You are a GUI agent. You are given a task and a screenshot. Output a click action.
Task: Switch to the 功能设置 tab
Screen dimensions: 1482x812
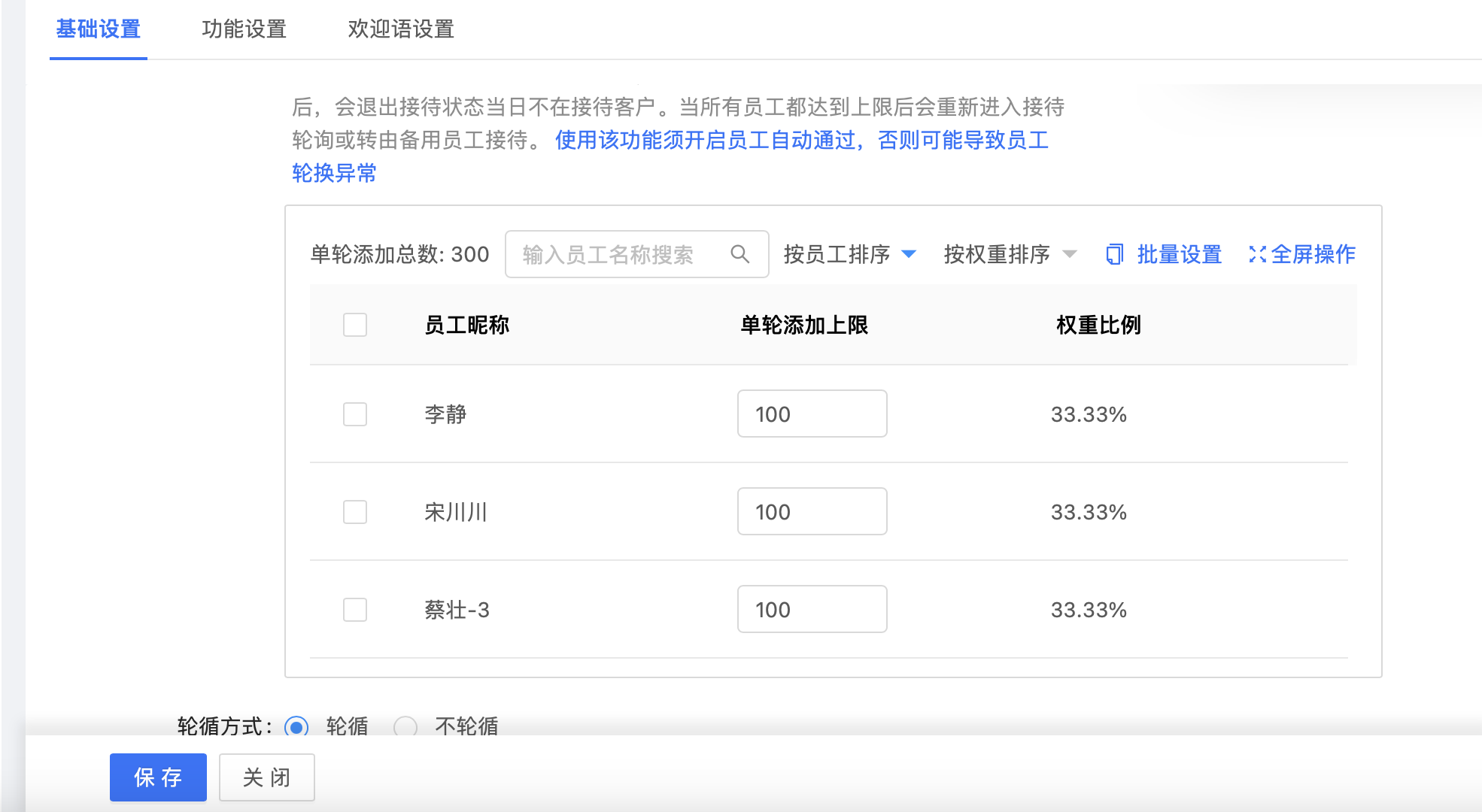tap(244, 29)
